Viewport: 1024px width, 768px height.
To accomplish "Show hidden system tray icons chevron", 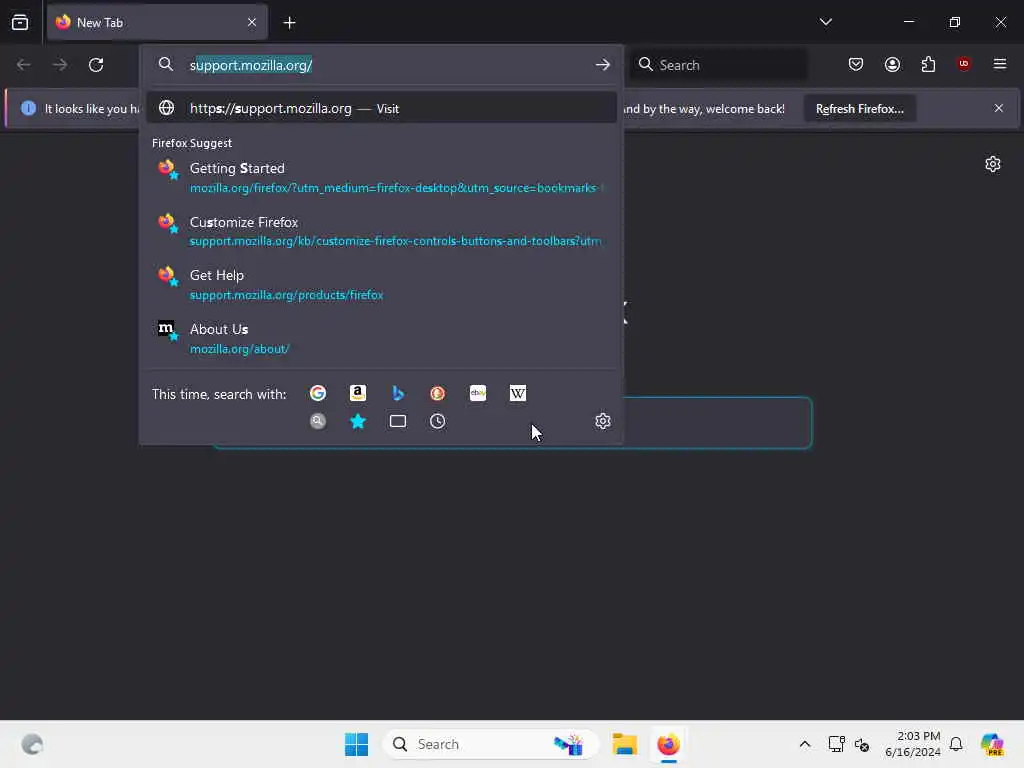I will coord(805,744).
